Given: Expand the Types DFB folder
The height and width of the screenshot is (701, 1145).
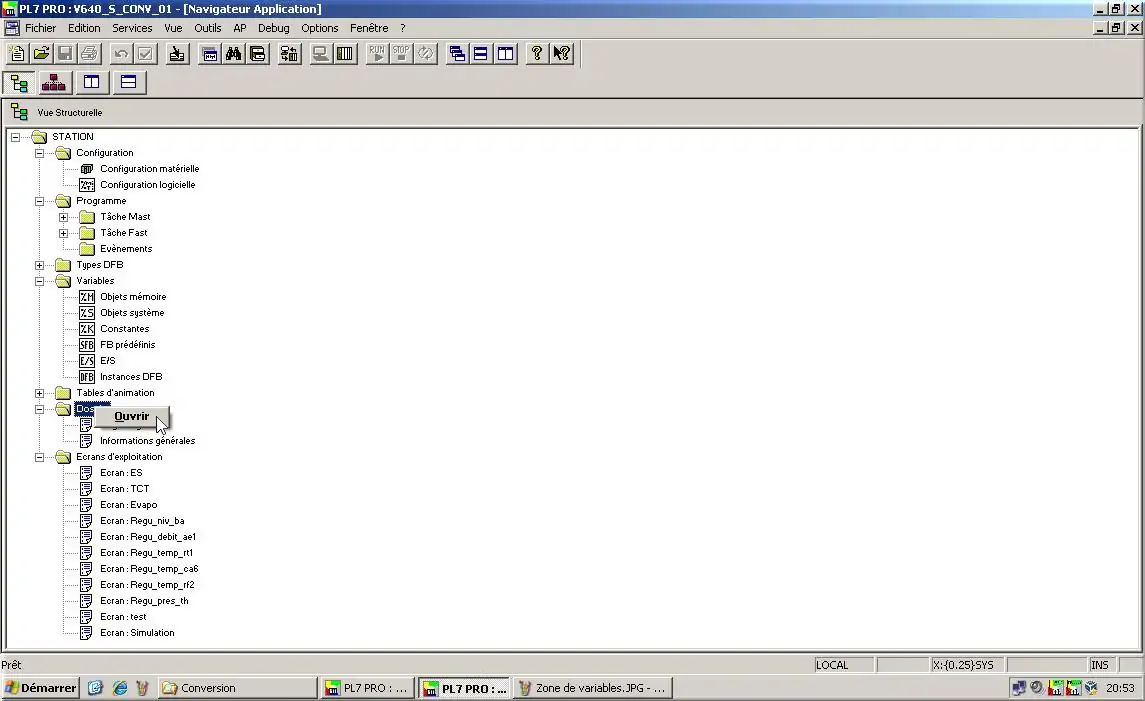Looking at the screenshot, I should click(39, 266).
